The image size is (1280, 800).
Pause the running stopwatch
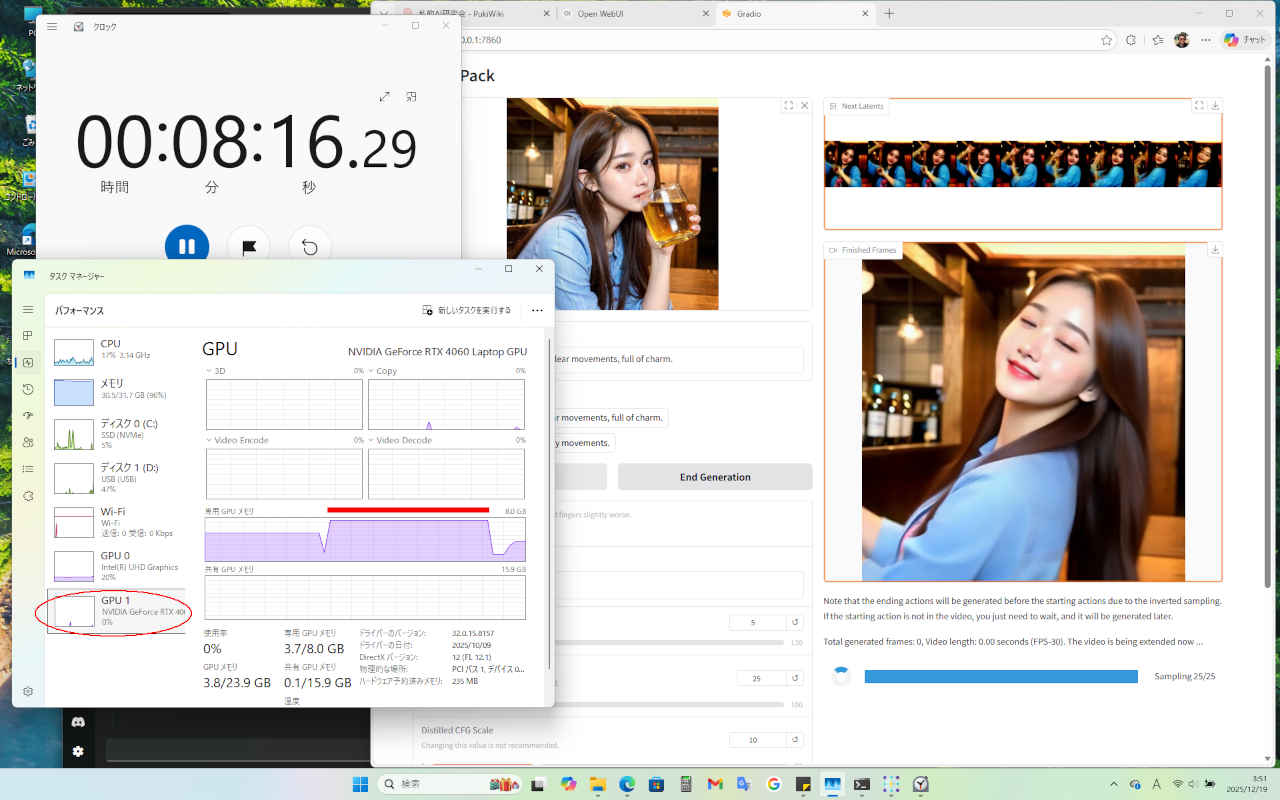pos(187,246)
